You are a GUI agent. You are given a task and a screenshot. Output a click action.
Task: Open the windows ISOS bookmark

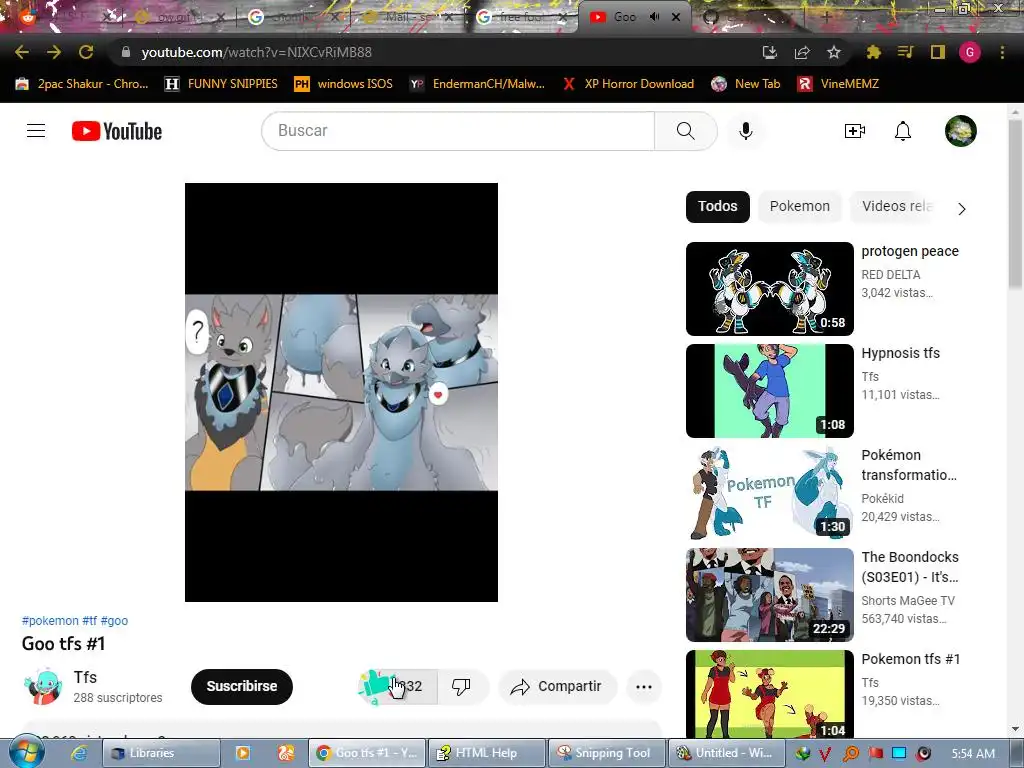coord(344,84)
